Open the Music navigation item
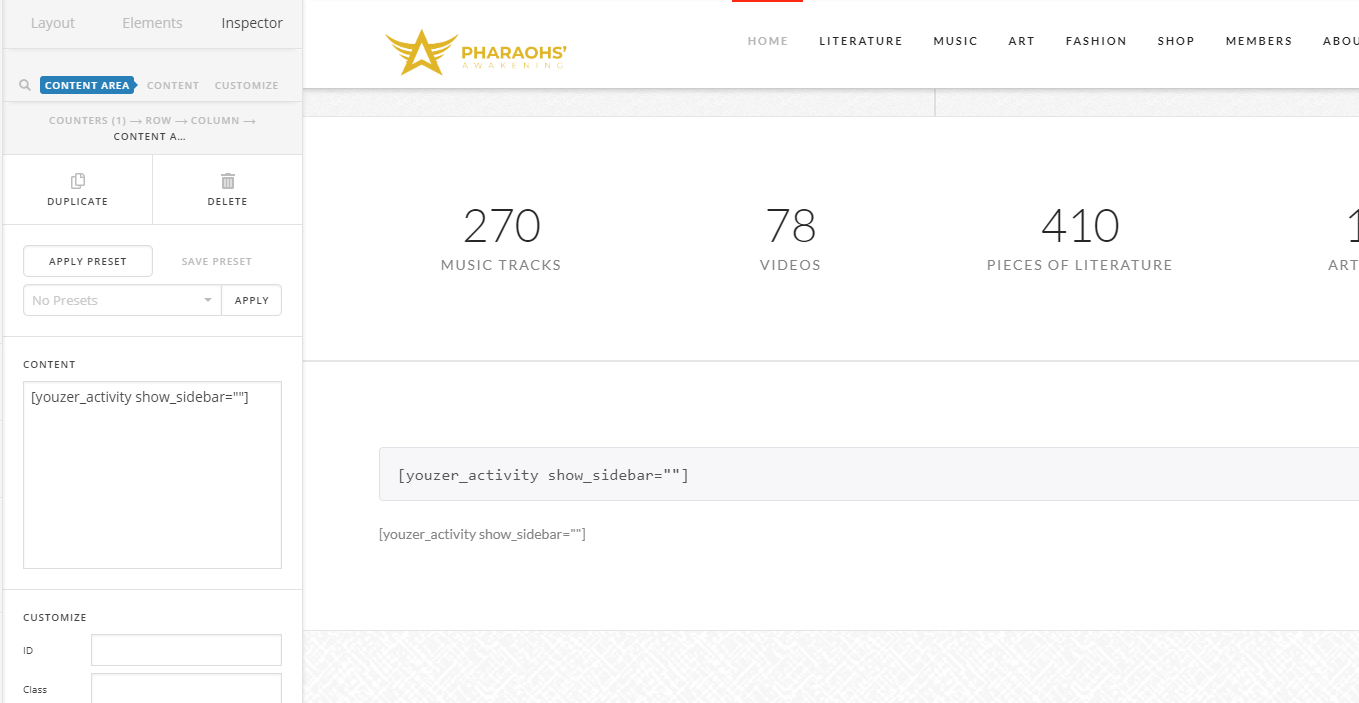Image resolution: width=1359 pixels, height=703 pixels. pyautogui.click(x=955, y=41)
